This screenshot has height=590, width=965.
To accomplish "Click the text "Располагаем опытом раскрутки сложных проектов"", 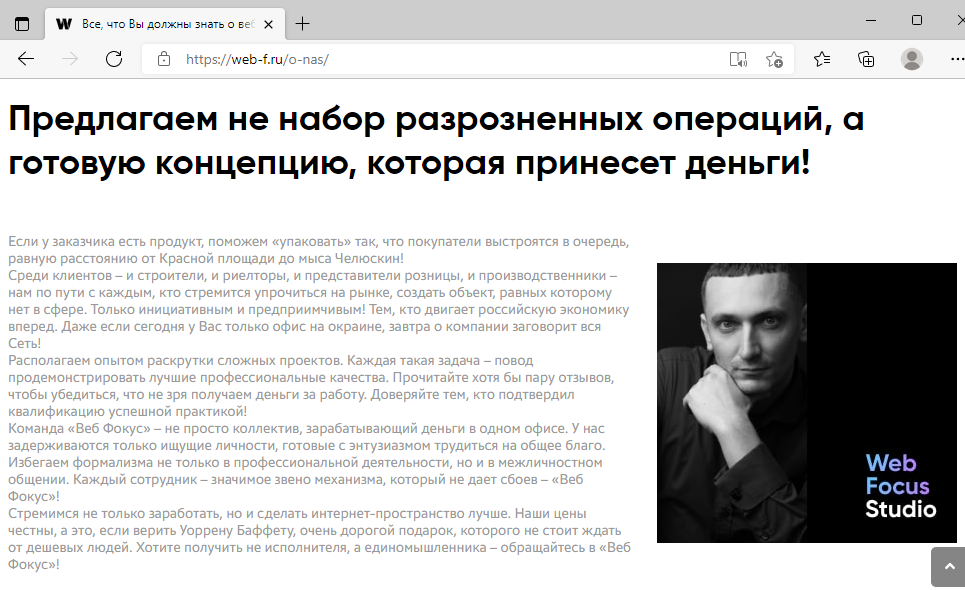I will (174, 361).
